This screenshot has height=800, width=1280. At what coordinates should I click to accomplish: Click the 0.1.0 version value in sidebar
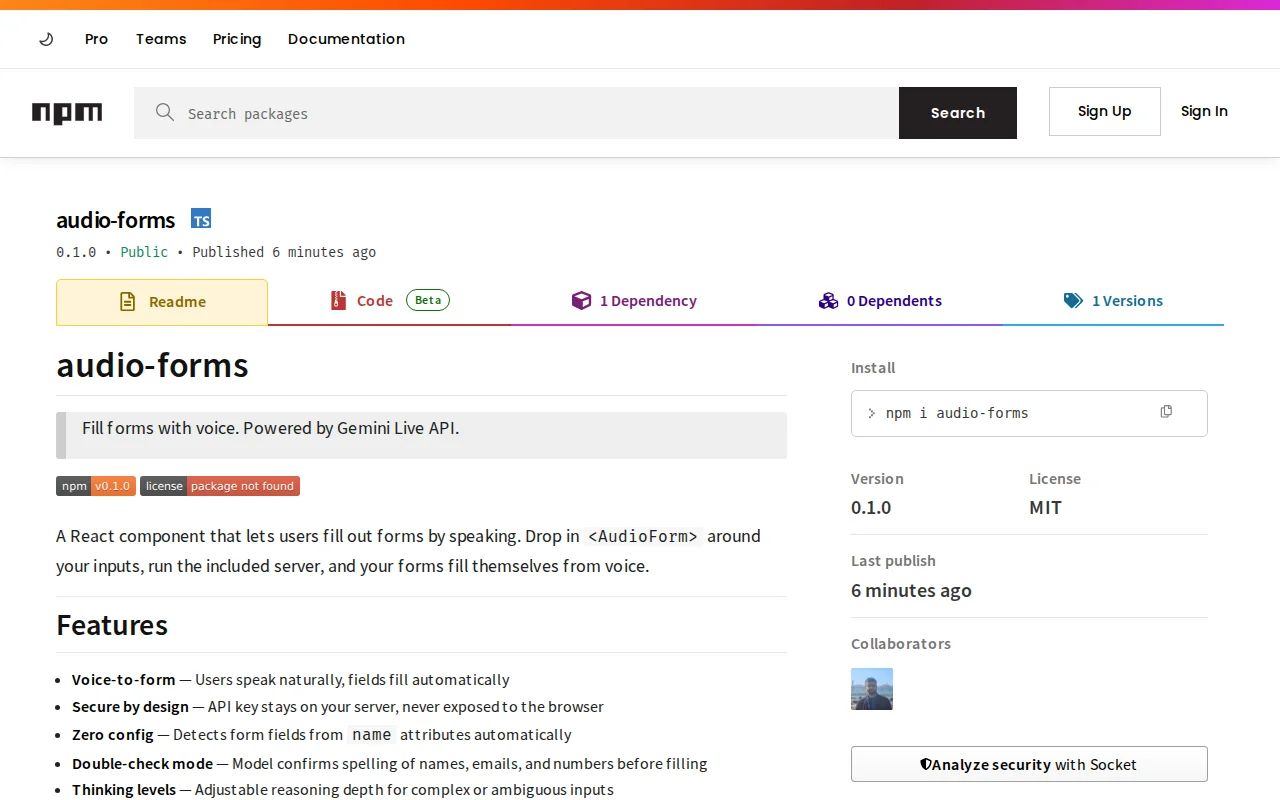pyautogui.click(x=871, y=507)
